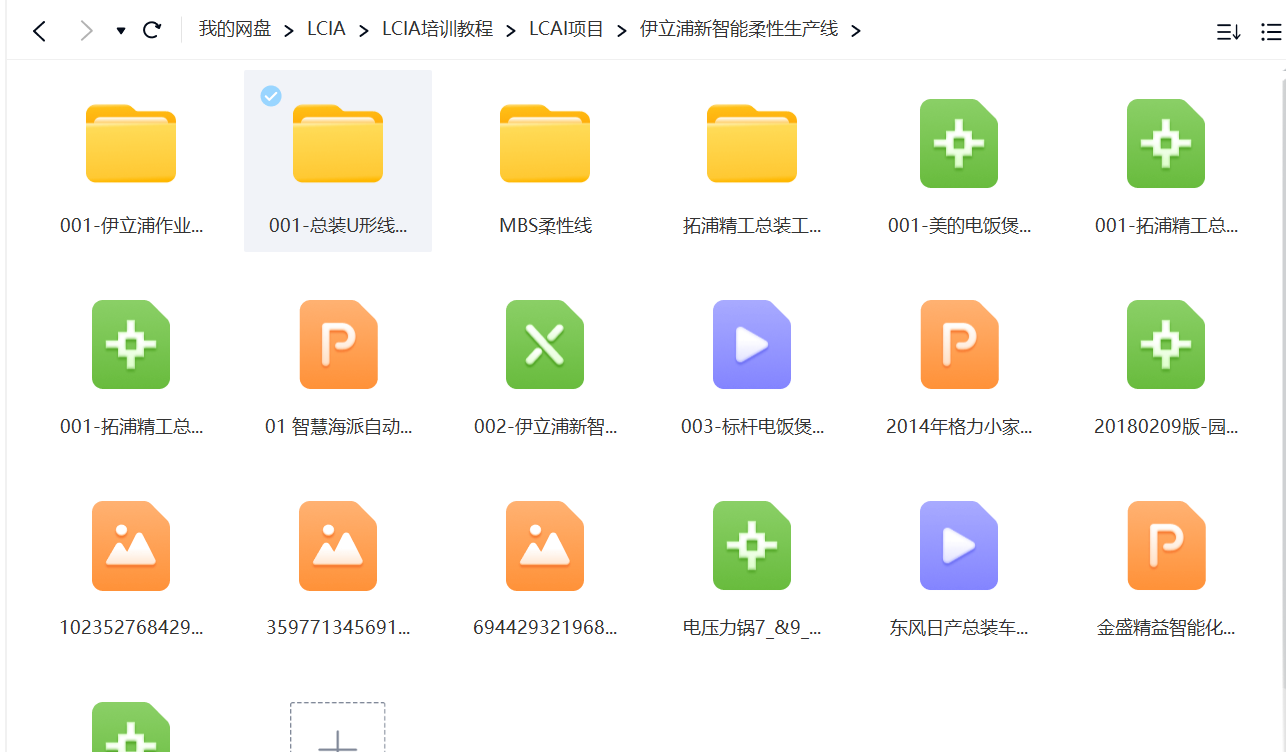Screen dimensions: 1286x752
Task: Go to 我的网盘 via breadcrumb
Action: click(x=234, y=30)
